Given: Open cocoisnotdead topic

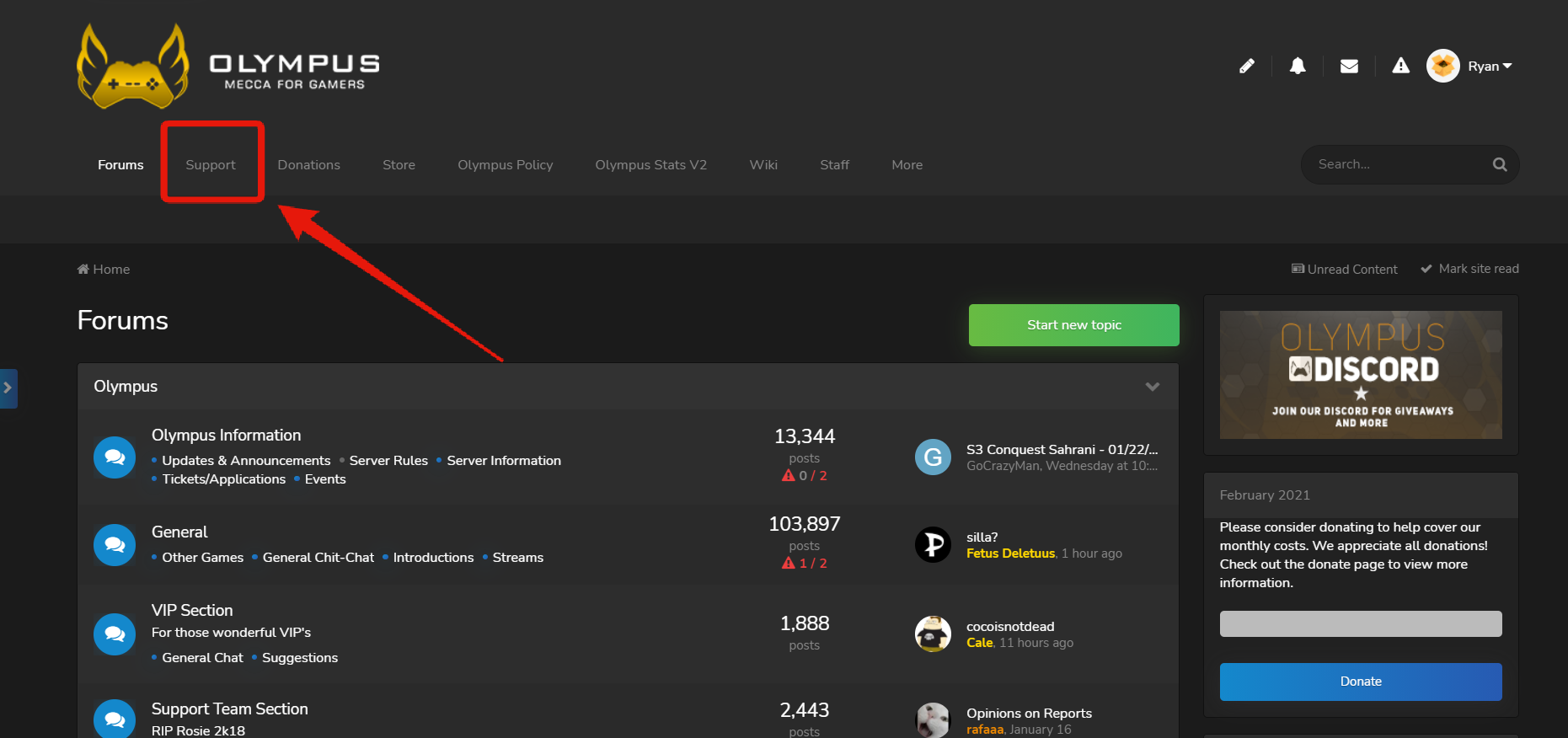Looking at the screenshot, I should (1010, 627).
